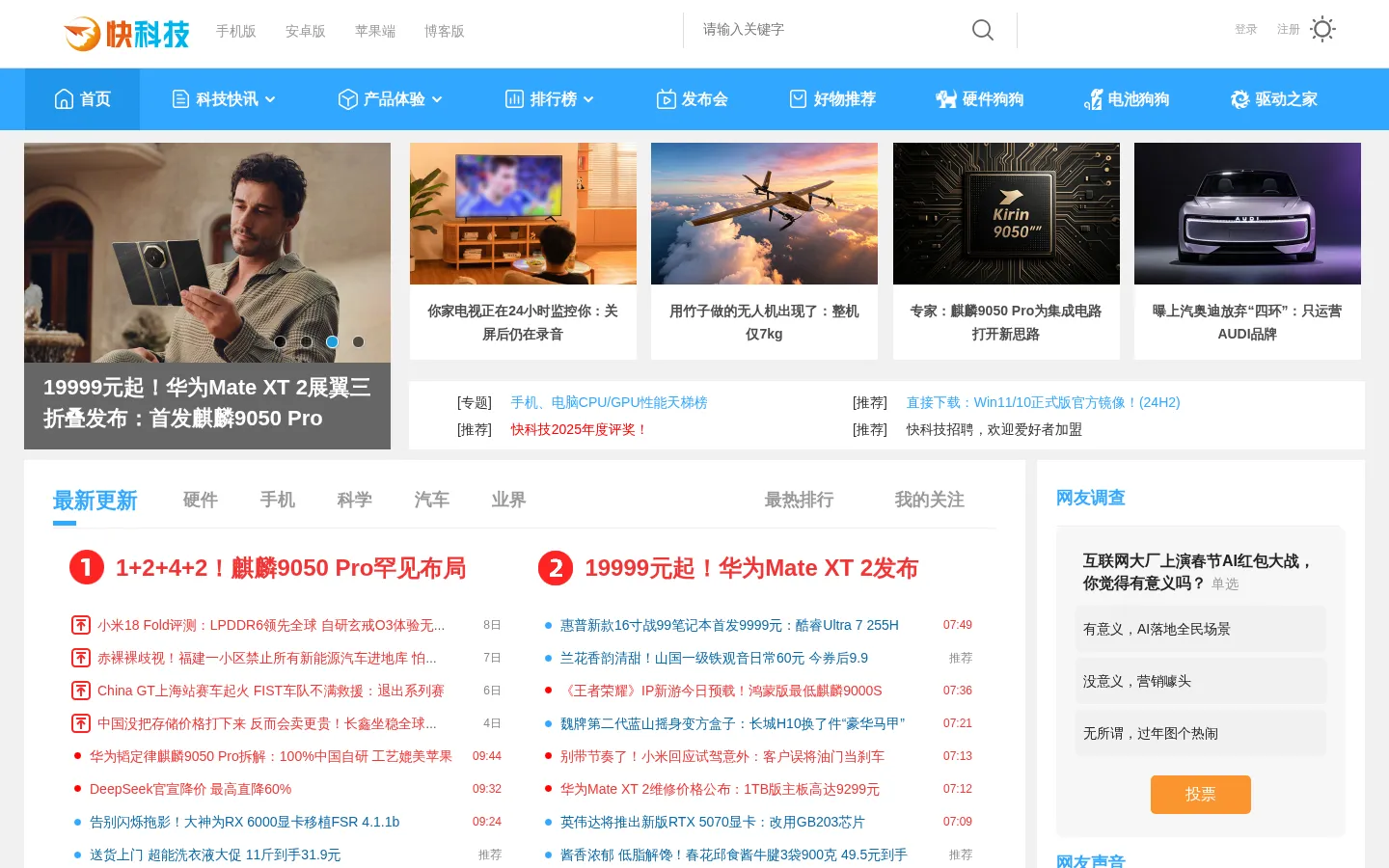The height and width of the screenshot is (868, 1389).
Task: Expand the 排行榜 dropdown chevron
Action: tap(588, 99)
